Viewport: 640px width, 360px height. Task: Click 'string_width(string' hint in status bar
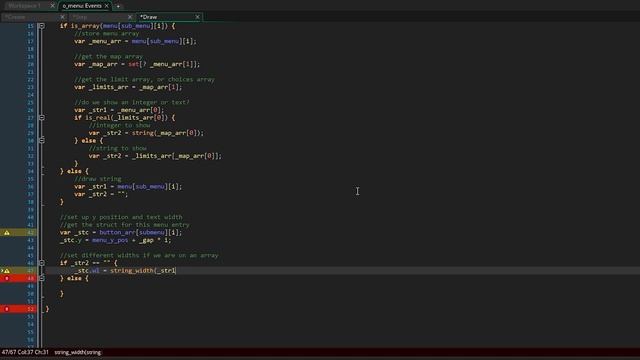pos(78,352)
